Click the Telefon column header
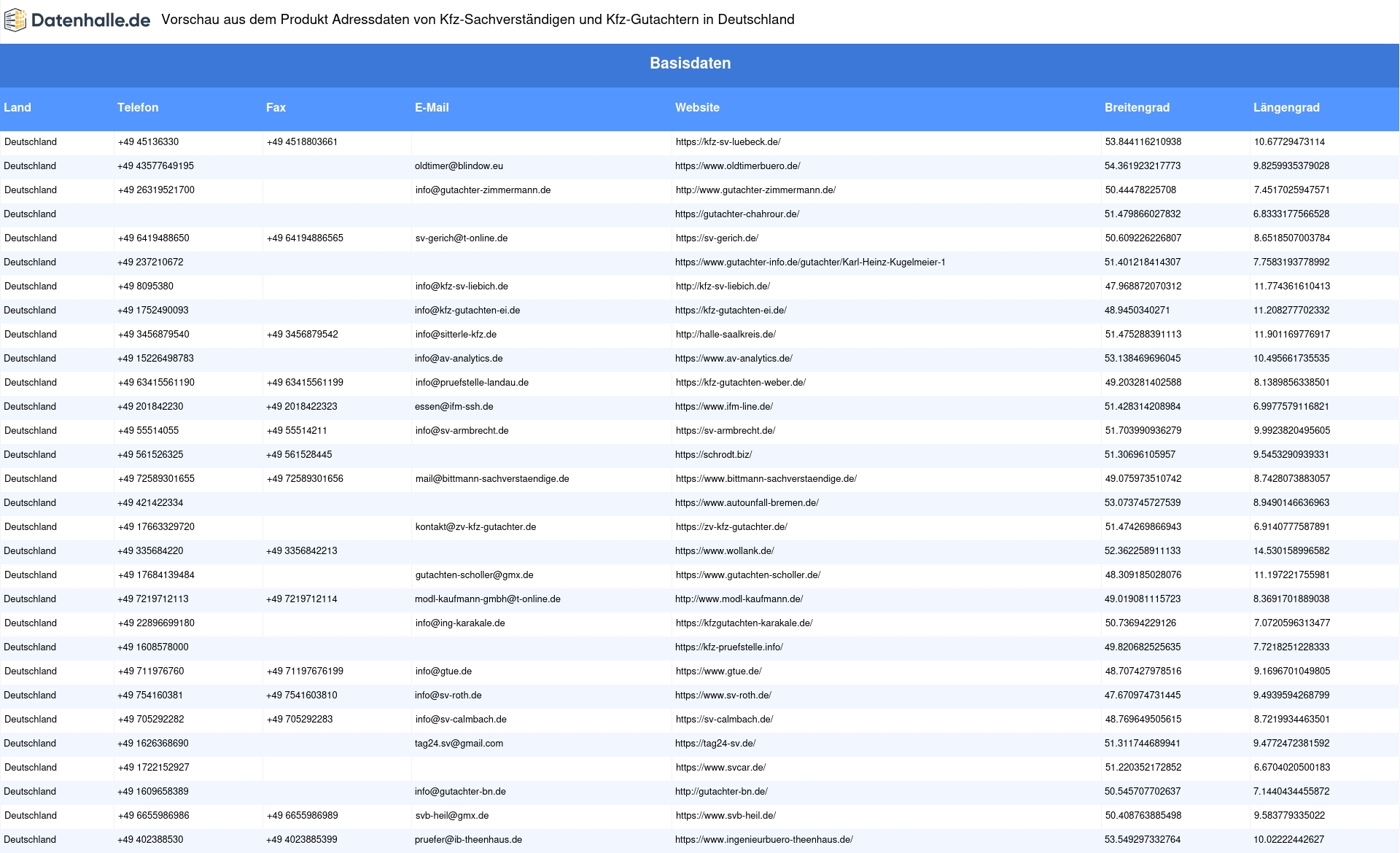The image size is (1400, 853). pyautogui.click(x=138, y=107)
